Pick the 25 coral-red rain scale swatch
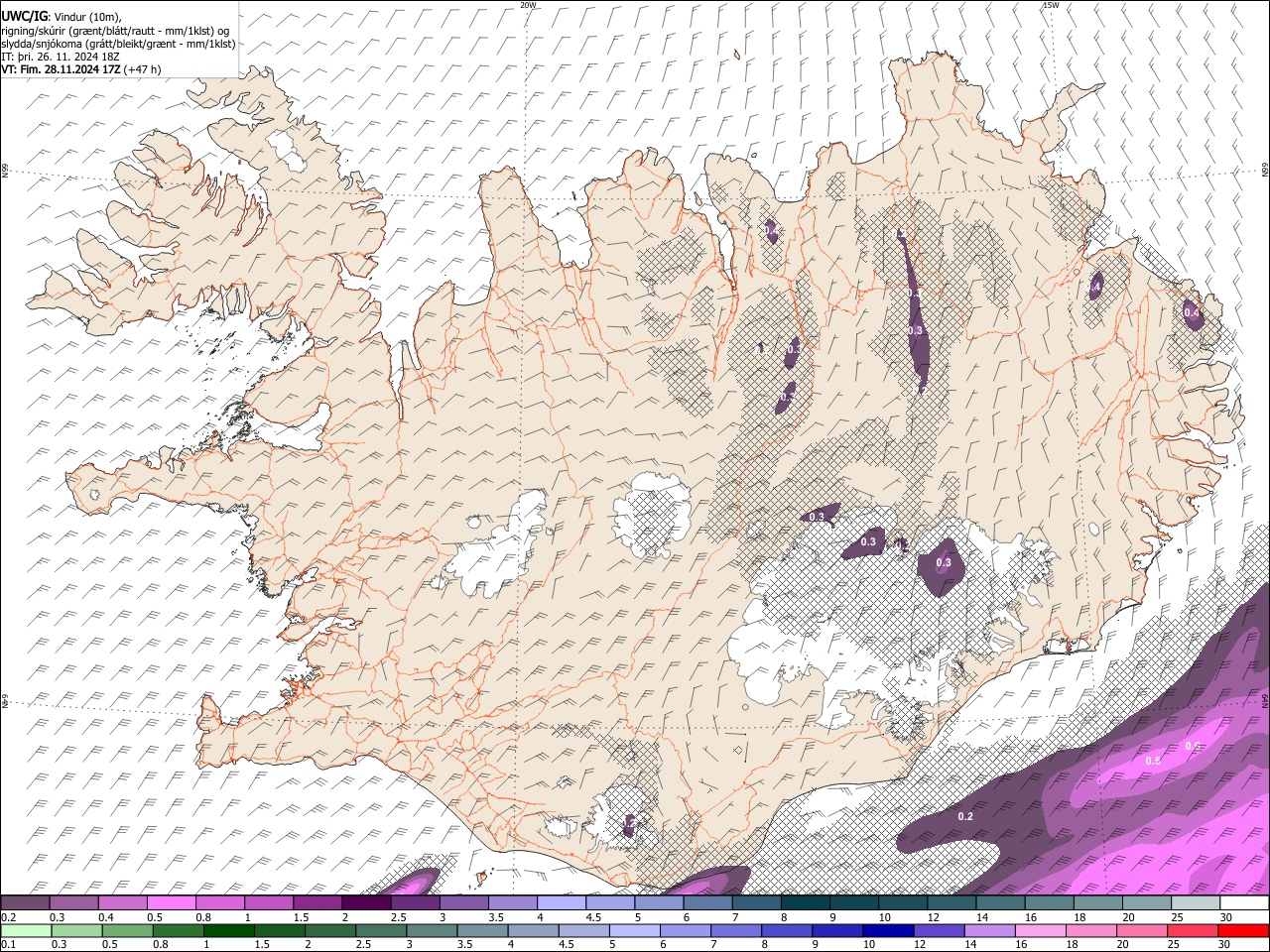Image resolution: width=1270 pixels, height=952 pixels. 1194,930
